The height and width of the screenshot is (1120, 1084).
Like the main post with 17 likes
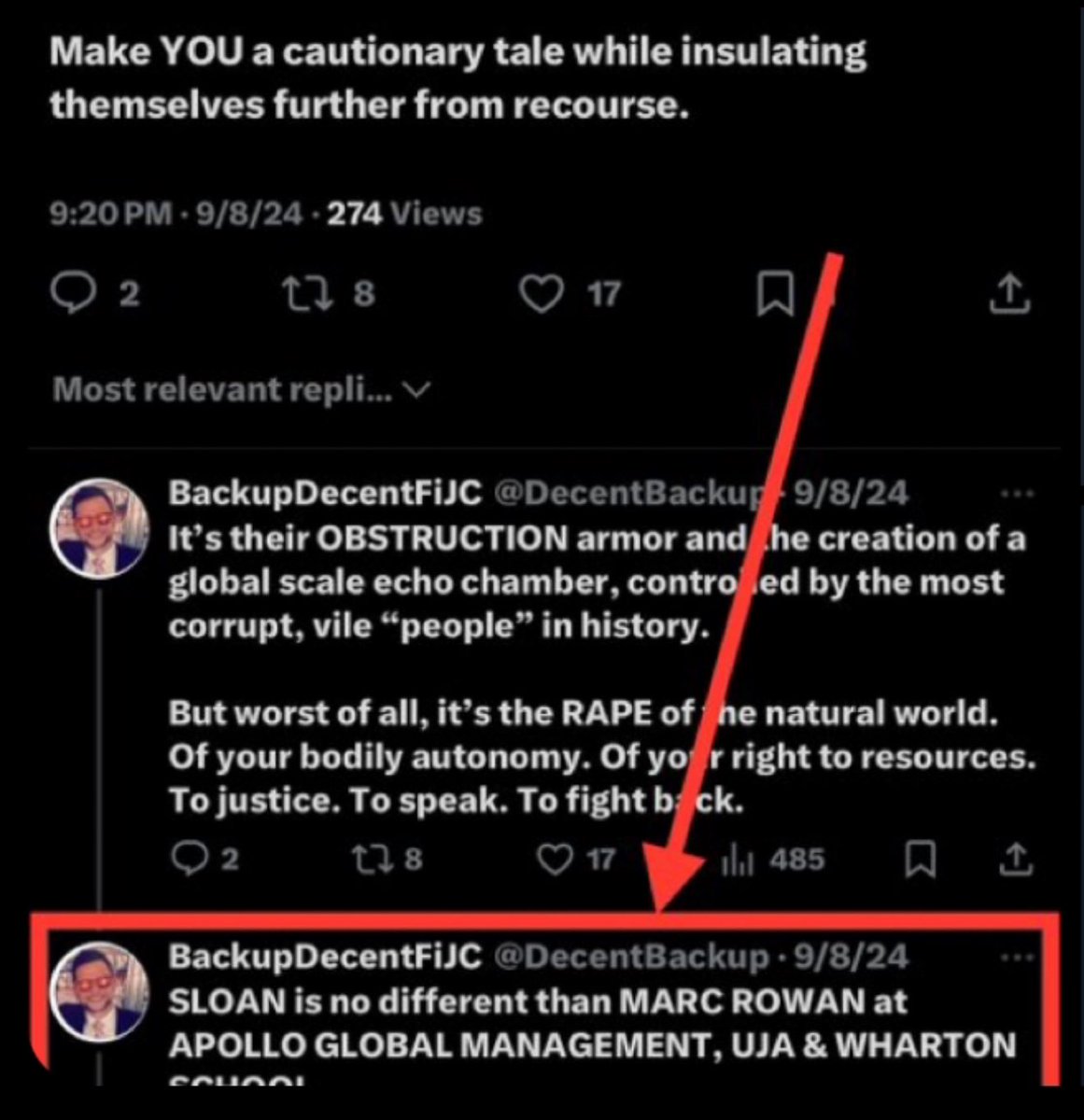[x=542, y=294]
